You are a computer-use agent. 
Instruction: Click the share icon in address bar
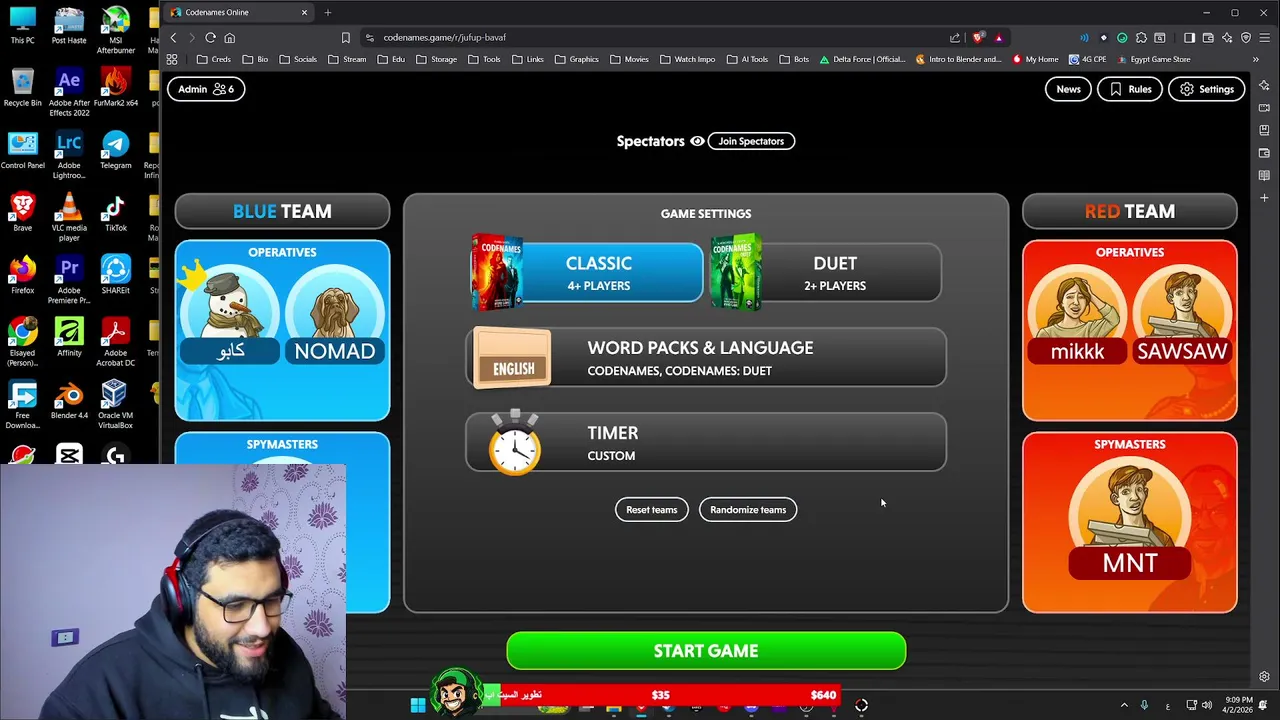(x=955, y=38)
